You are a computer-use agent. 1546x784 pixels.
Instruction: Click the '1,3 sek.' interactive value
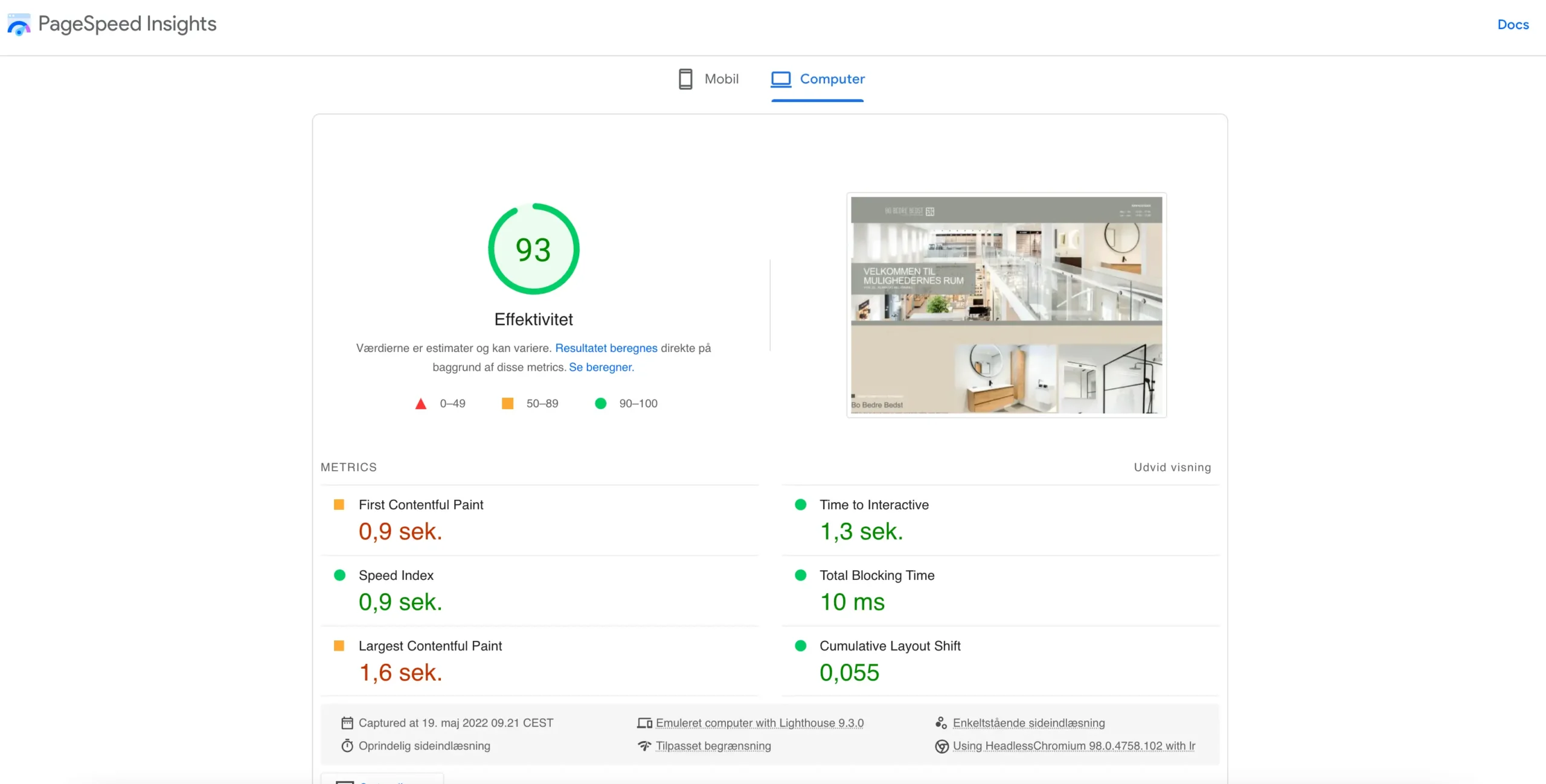861,532
